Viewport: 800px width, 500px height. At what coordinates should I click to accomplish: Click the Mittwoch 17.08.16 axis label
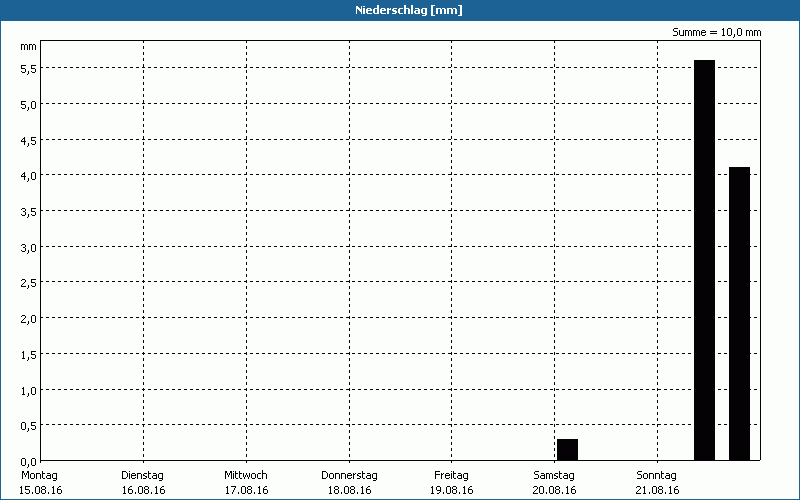(x=246, y=483)
